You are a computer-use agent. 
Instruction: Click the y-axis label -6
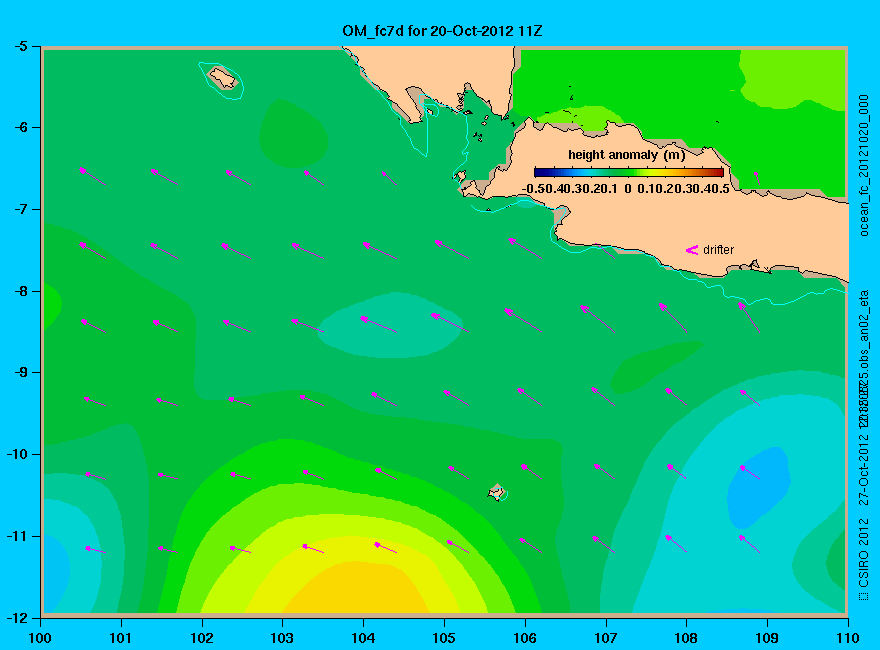(20, 127)
